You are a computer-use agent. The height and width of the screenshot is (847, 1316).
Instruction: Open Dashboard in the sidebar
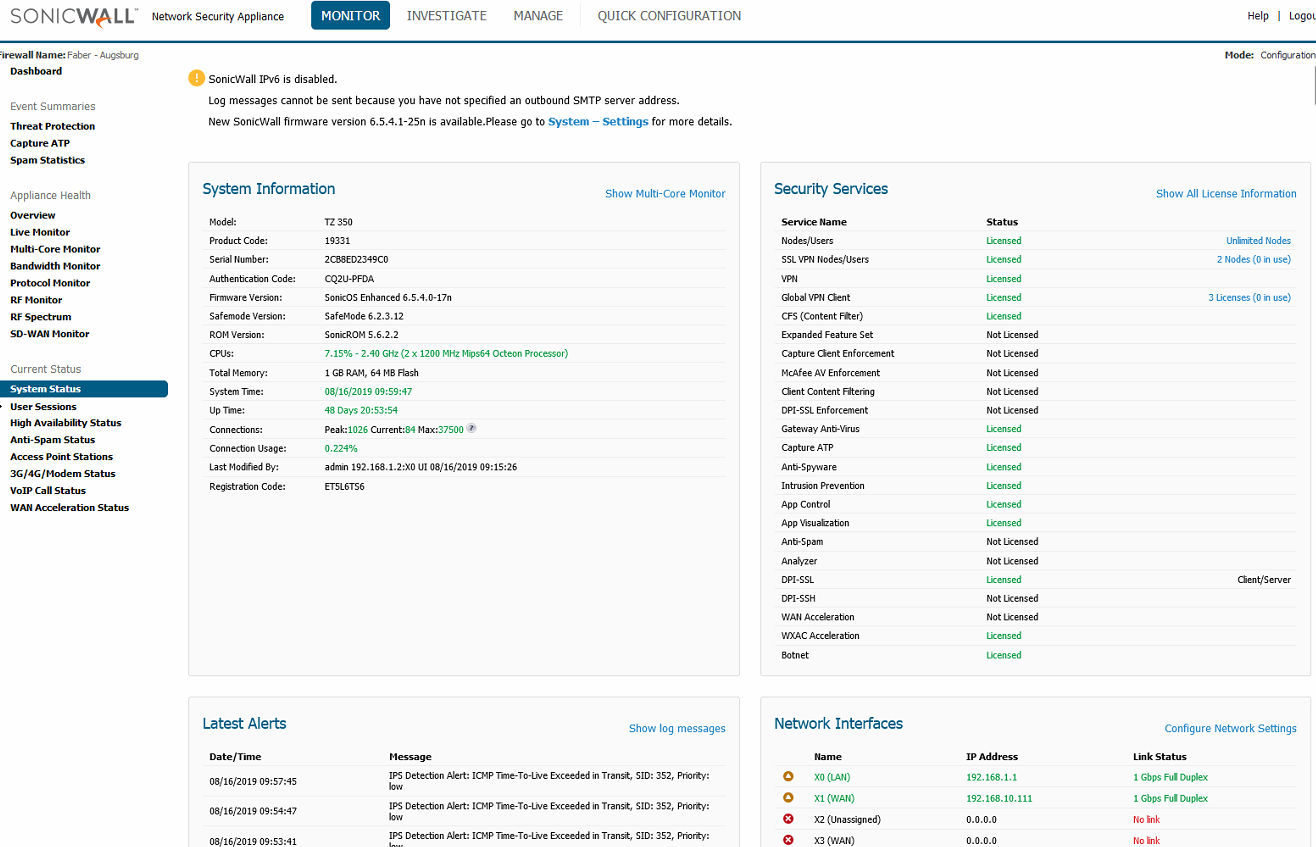tap(36, 72)
